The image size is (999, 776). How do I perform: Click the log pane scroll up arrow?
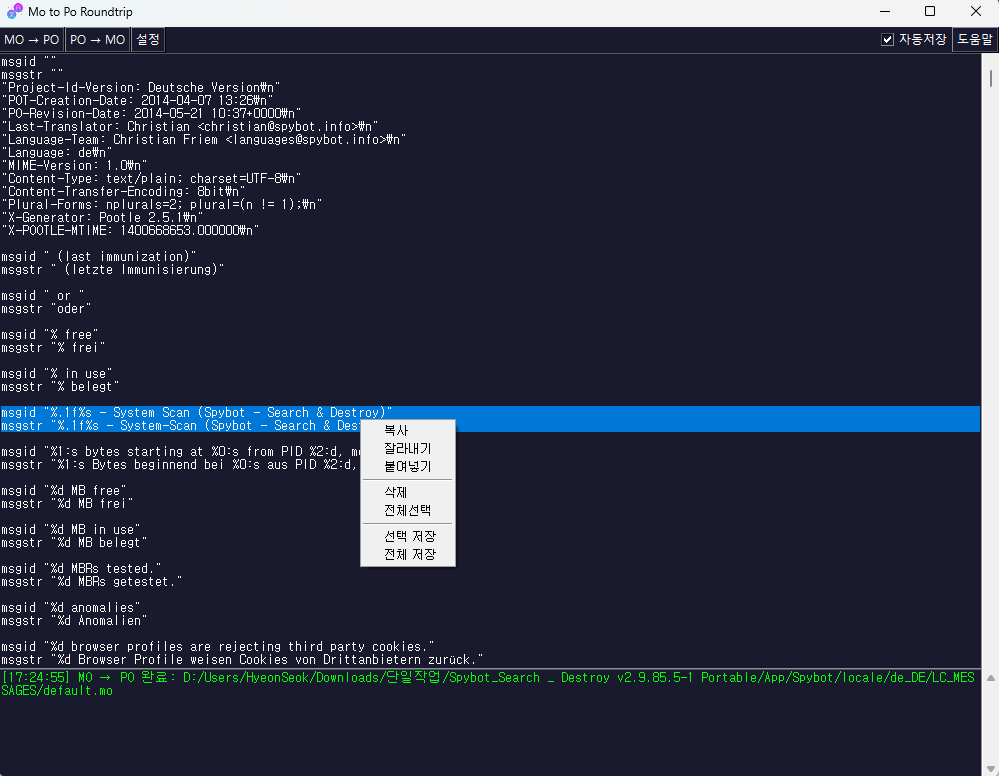click(x=990, y=678)
